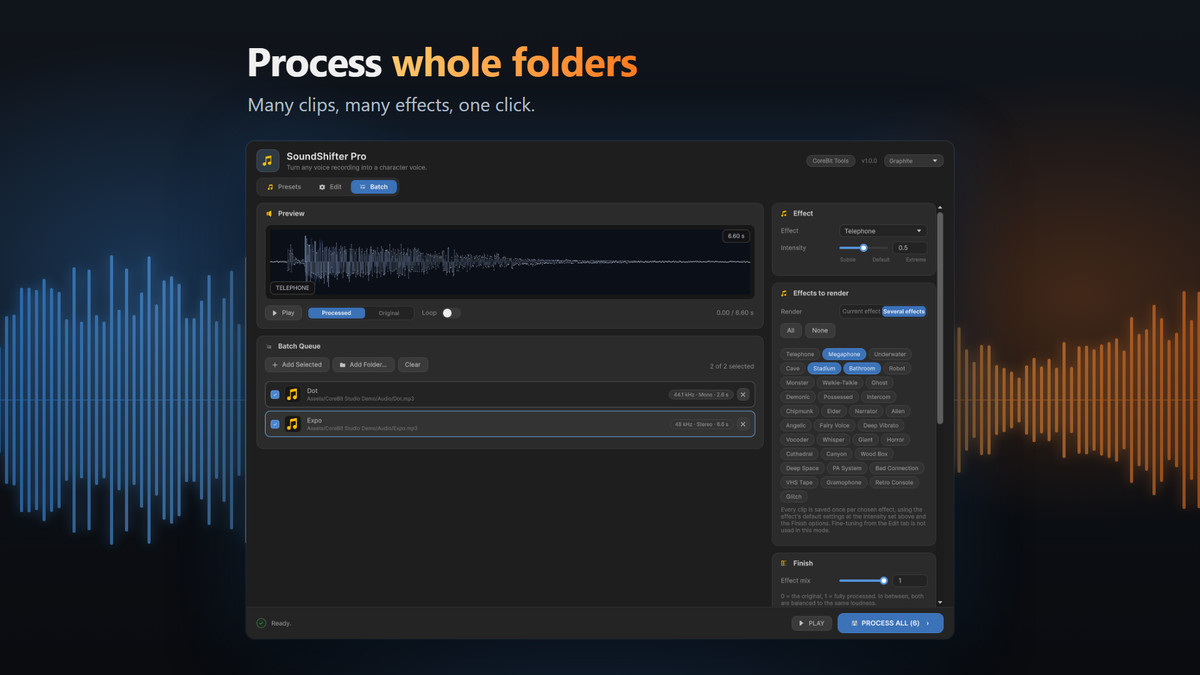
Task: Enable the Underwater effect chip
Action: pyautogui.click(x=889, y=354)
